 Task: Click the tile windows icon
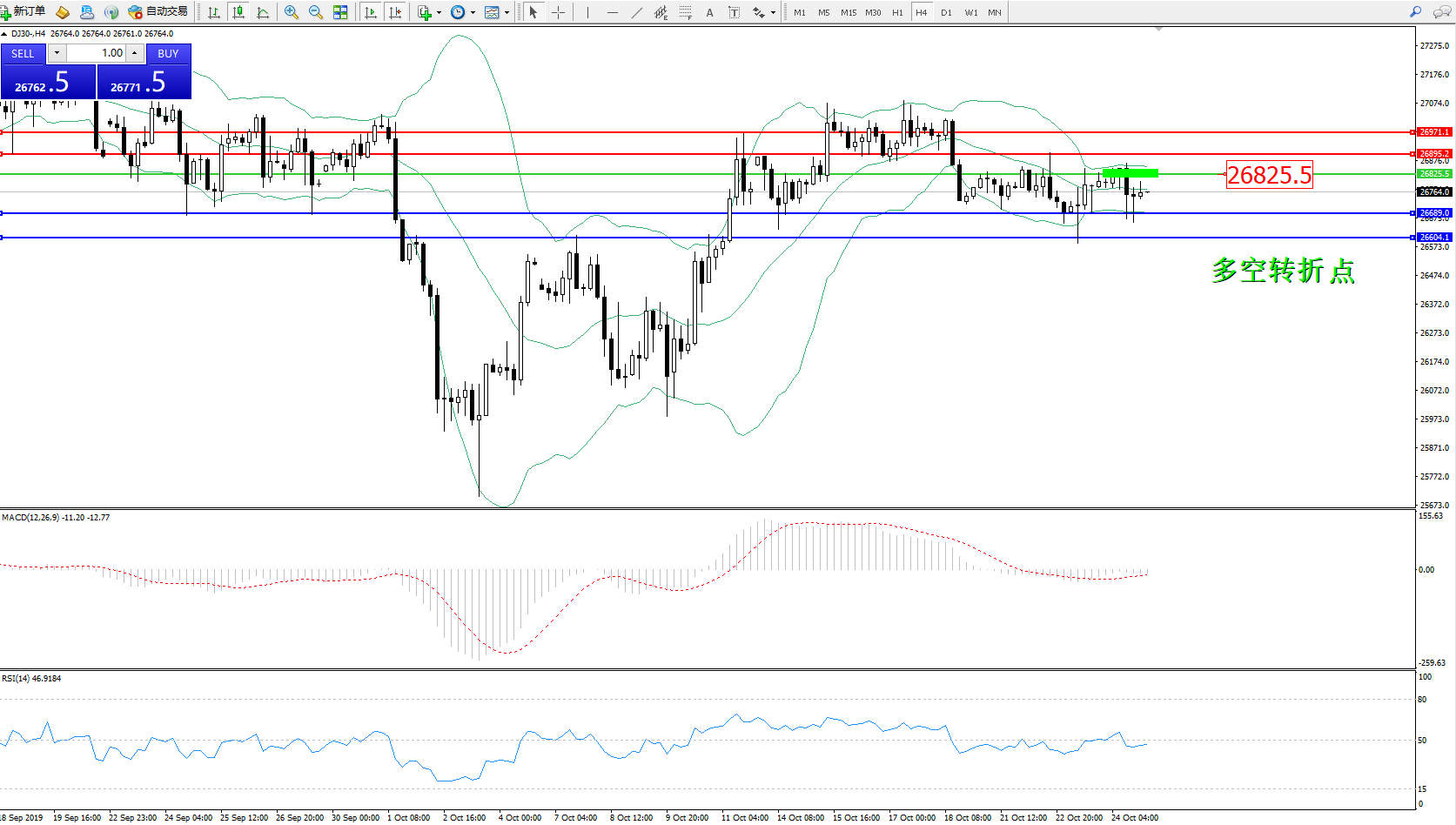coord(340,12)
